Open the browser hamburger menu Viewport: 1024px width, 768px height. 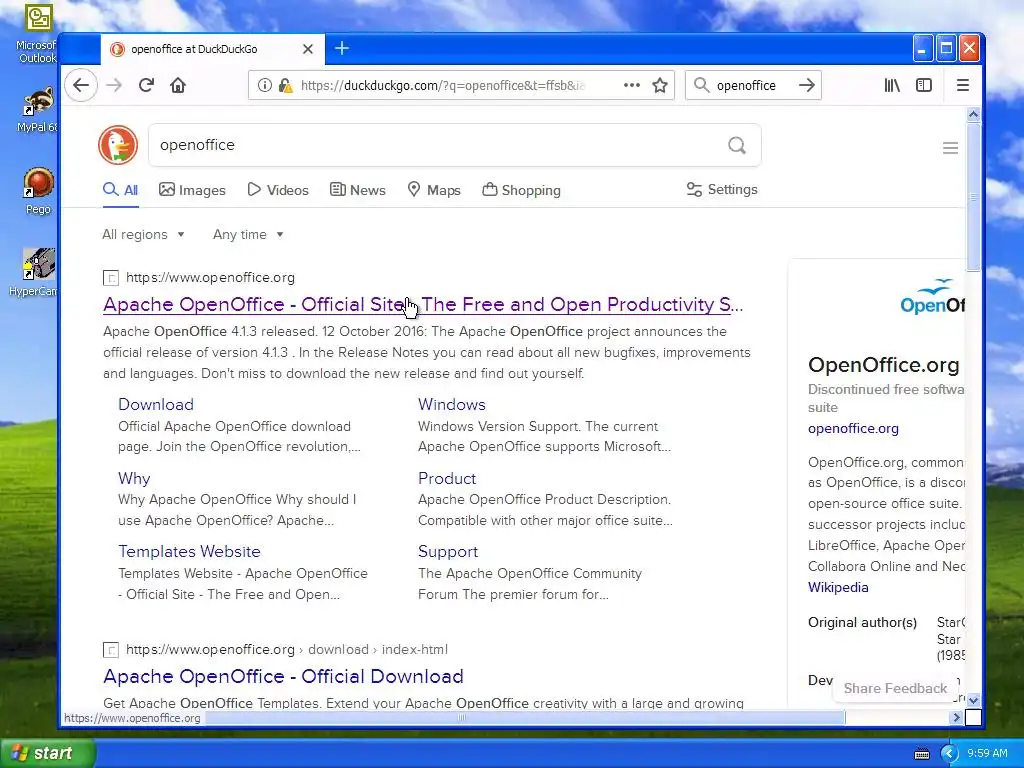[x=963, y=85]
